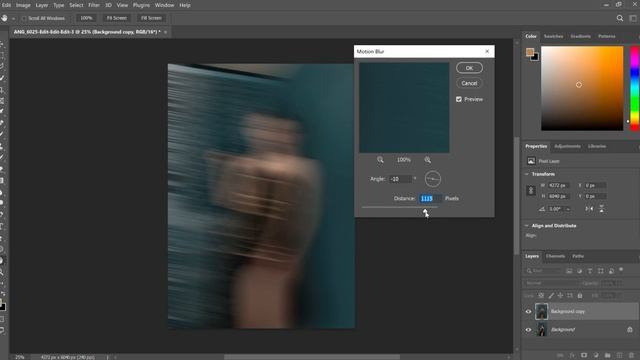The image size is (640, 360).
Task: Open the layer kind filter dropdown
Action: point(543,271)
